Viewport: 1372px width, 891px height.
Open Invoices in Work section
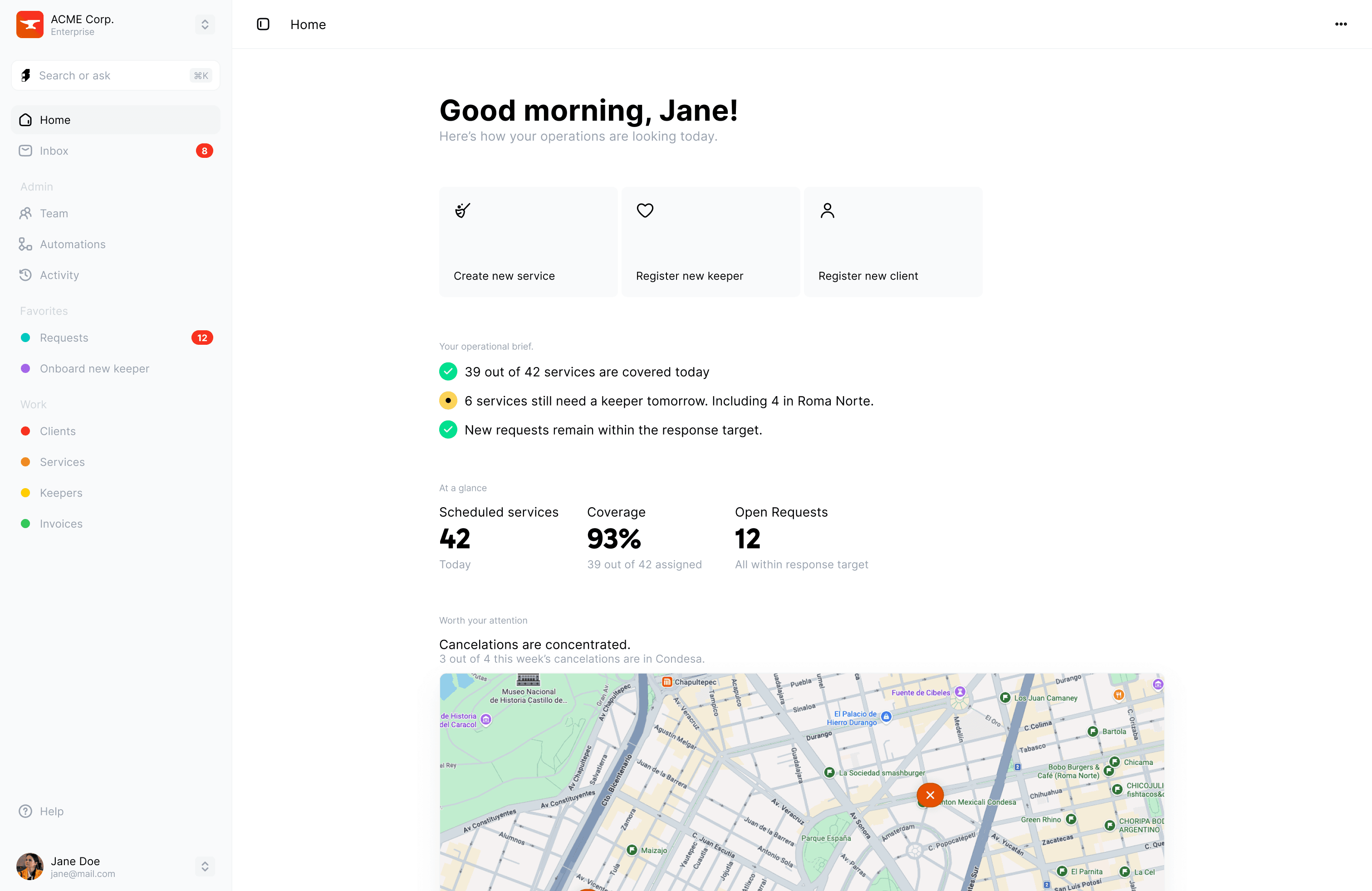pos(115,524)
